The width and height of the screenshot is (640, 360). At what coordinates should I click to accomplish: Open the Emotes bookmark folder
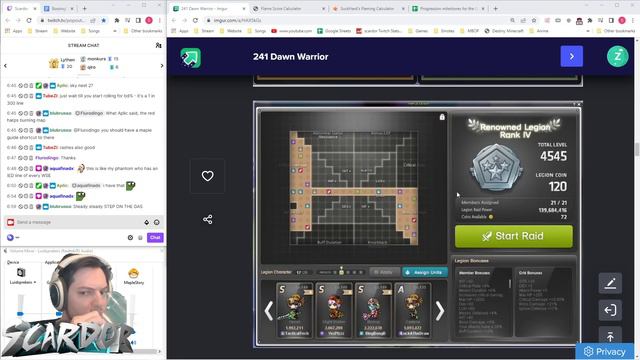444,31
